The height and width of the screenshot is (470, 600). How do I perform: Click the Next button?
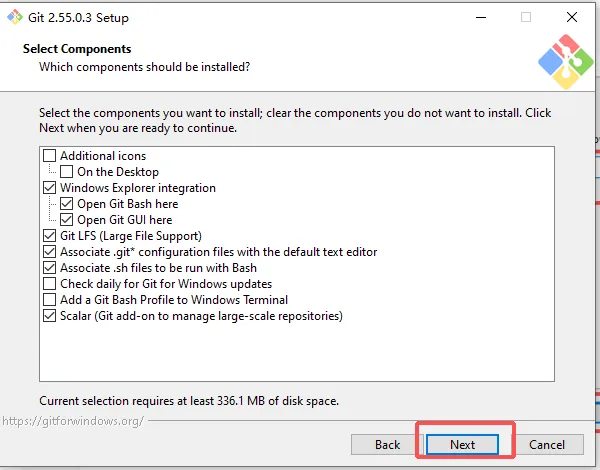(x=462, y=444)
